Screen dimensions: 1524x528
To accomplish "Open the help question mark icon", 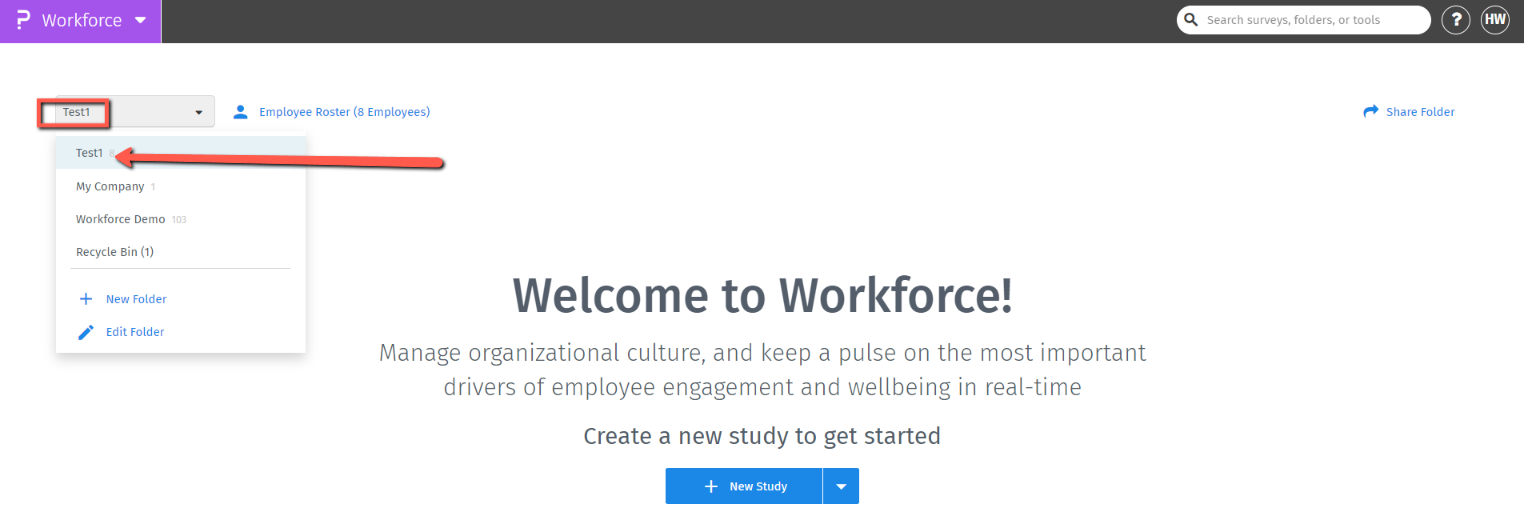I will tap(1456, 20).
